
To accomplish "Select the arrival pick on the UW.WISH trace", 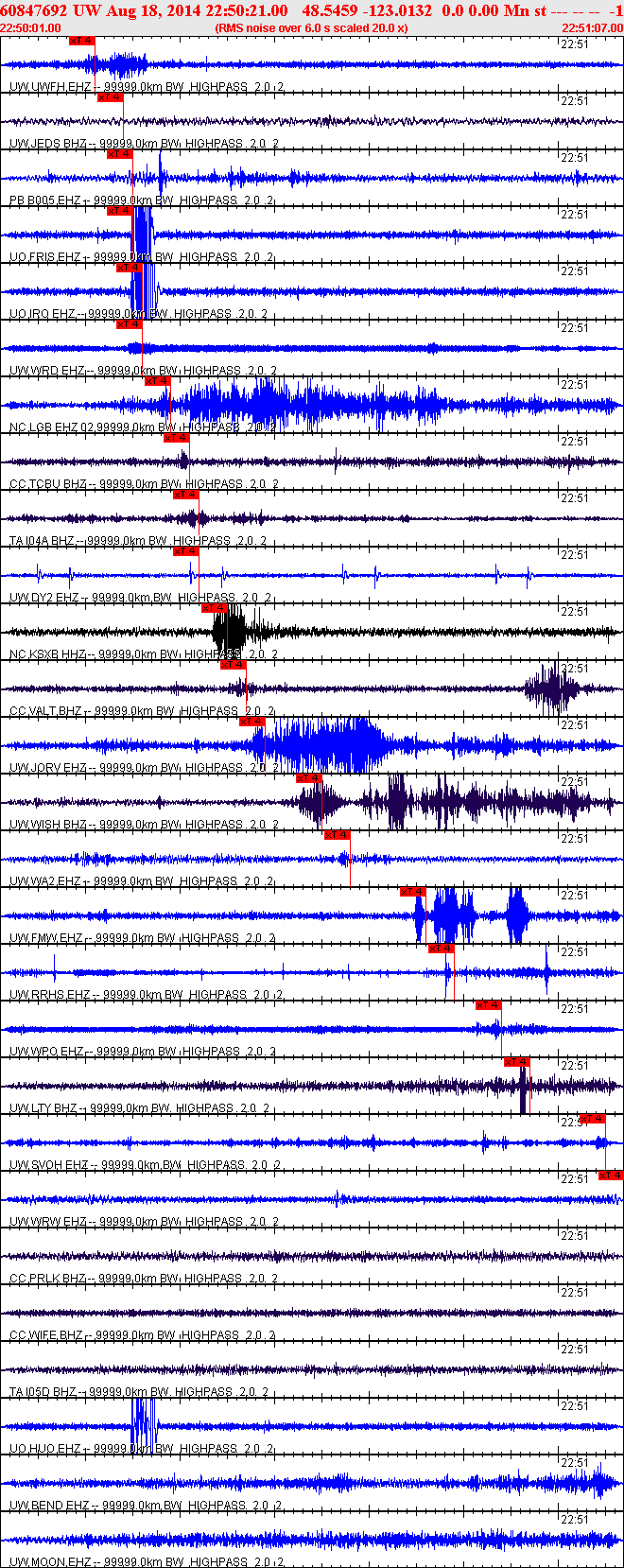I will (x=309, y=778).
